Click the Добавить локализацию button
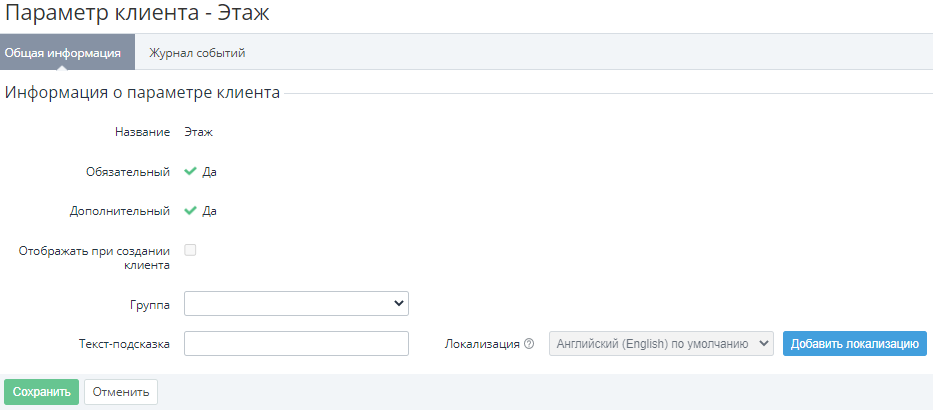933x411 pixels. pos(854,344)
